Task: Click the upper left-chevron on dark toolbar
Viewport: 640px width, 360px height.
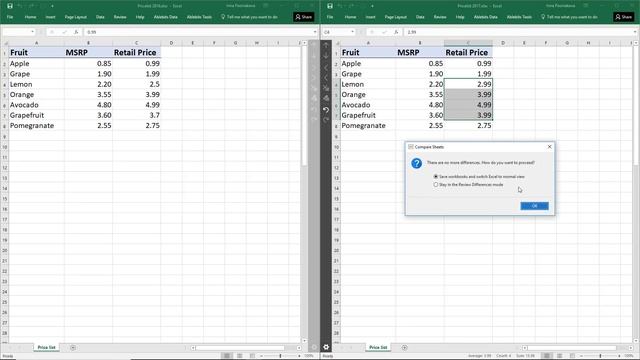Action: [326, 67]
